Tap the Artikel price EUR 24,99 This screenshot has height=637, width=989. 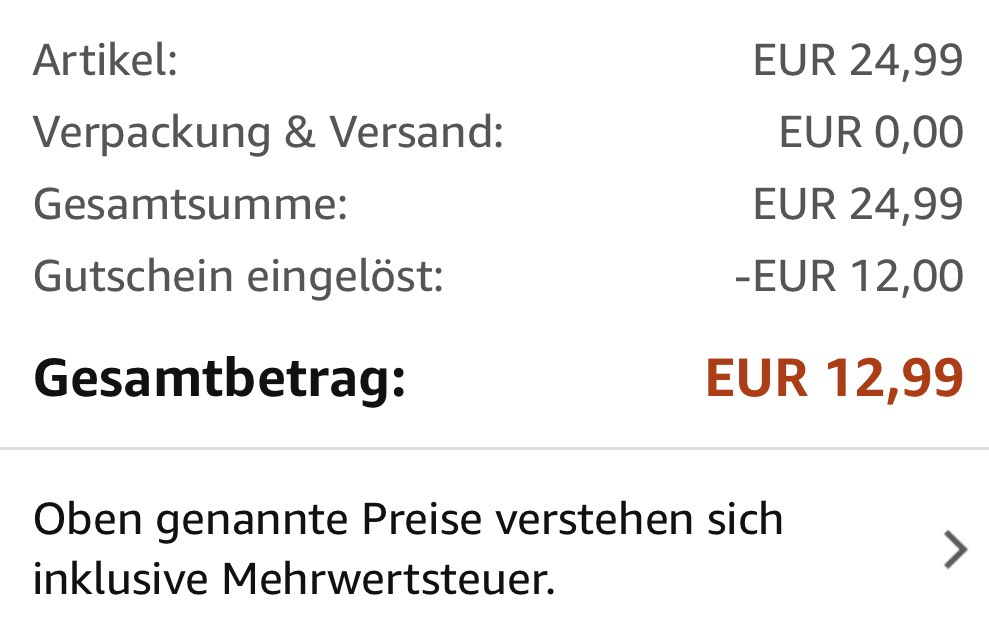pyautogui.click(x=858, y=61)
